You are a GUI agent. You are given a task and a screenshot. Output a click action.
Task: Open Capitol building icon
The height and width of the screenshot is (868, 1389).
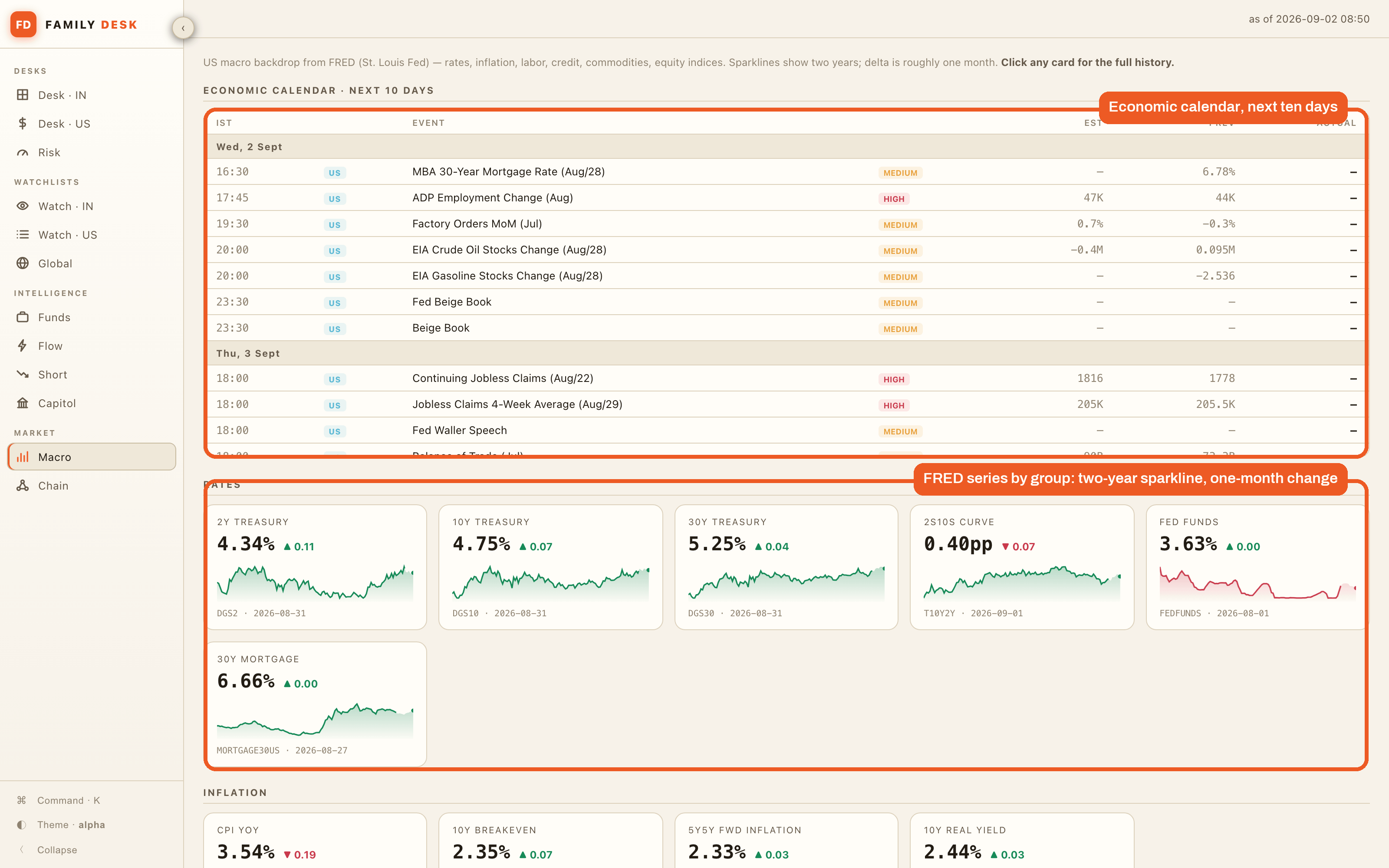pyautogui.click(x=23, y=403)
